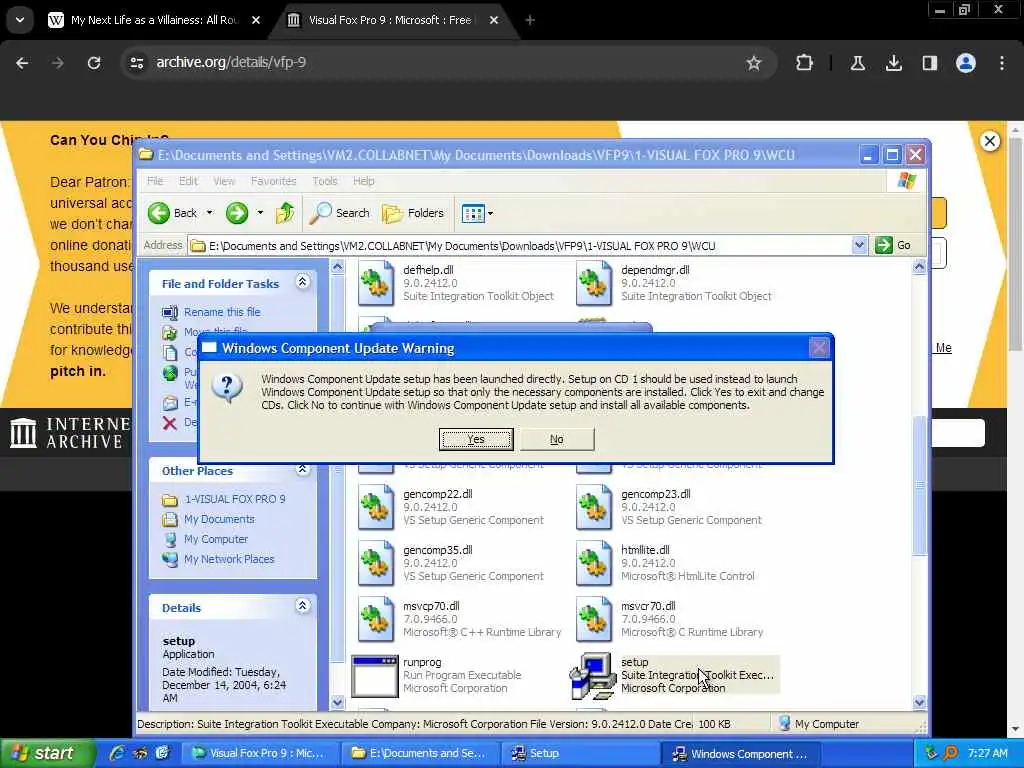This screenshot has height=768, width=1024.
Task: Open My Computer in Other Places
Action: coord(216,539)
